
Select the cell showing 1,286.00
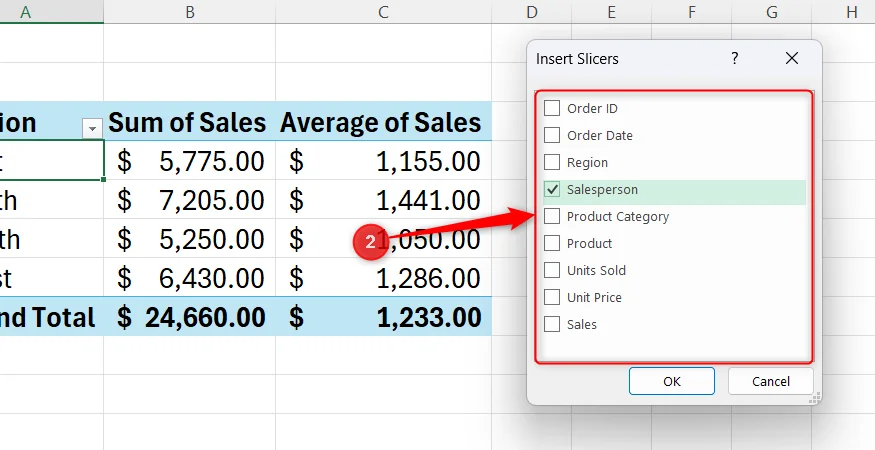point(383,278)
